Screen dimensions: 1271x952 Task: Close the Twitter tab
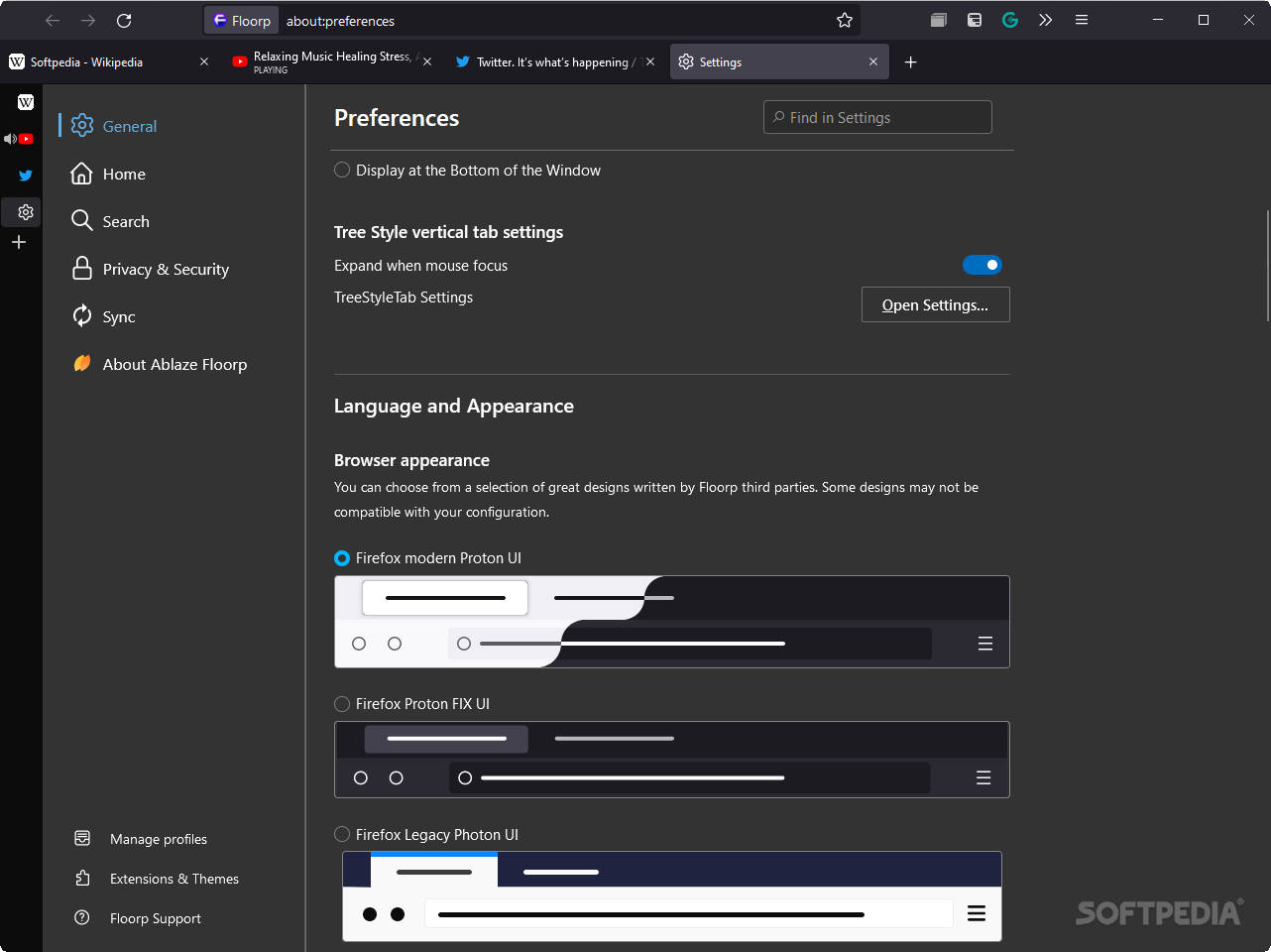[x=650, y=61]
